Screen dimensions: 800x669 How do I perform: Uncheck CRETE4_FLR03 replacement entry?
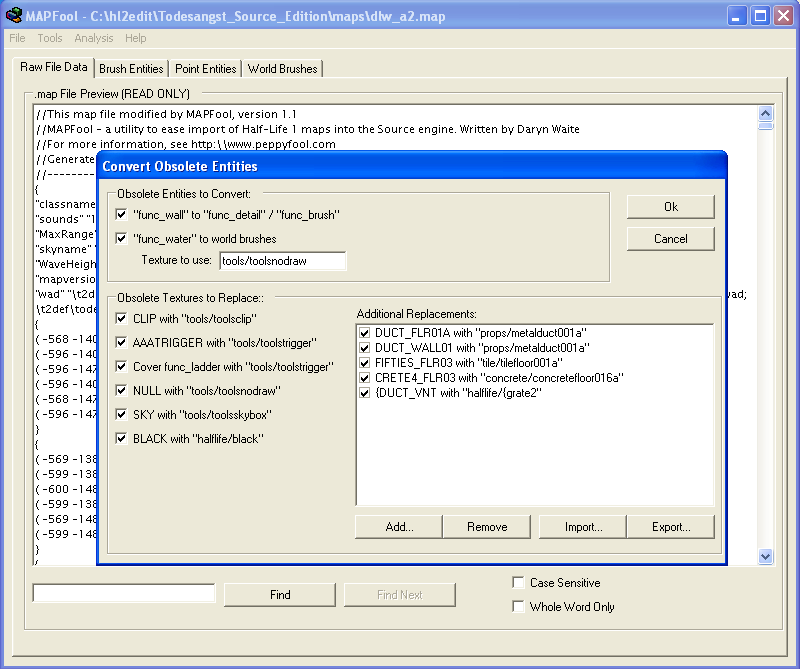364,378
